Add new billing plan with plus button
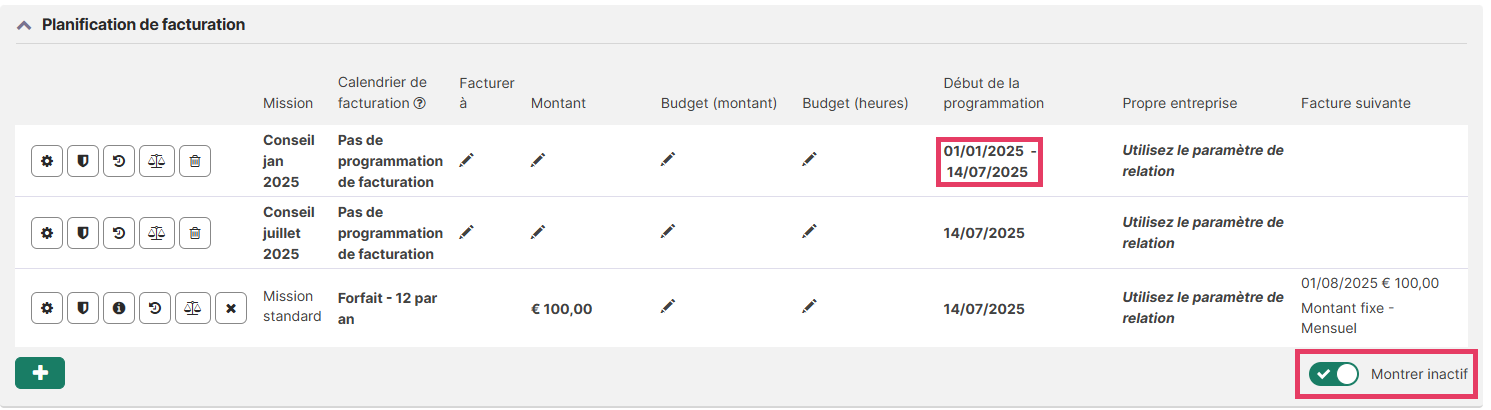Image resolution: width=1491 pixels, height=410 pixels. click(x=40, y=373)
